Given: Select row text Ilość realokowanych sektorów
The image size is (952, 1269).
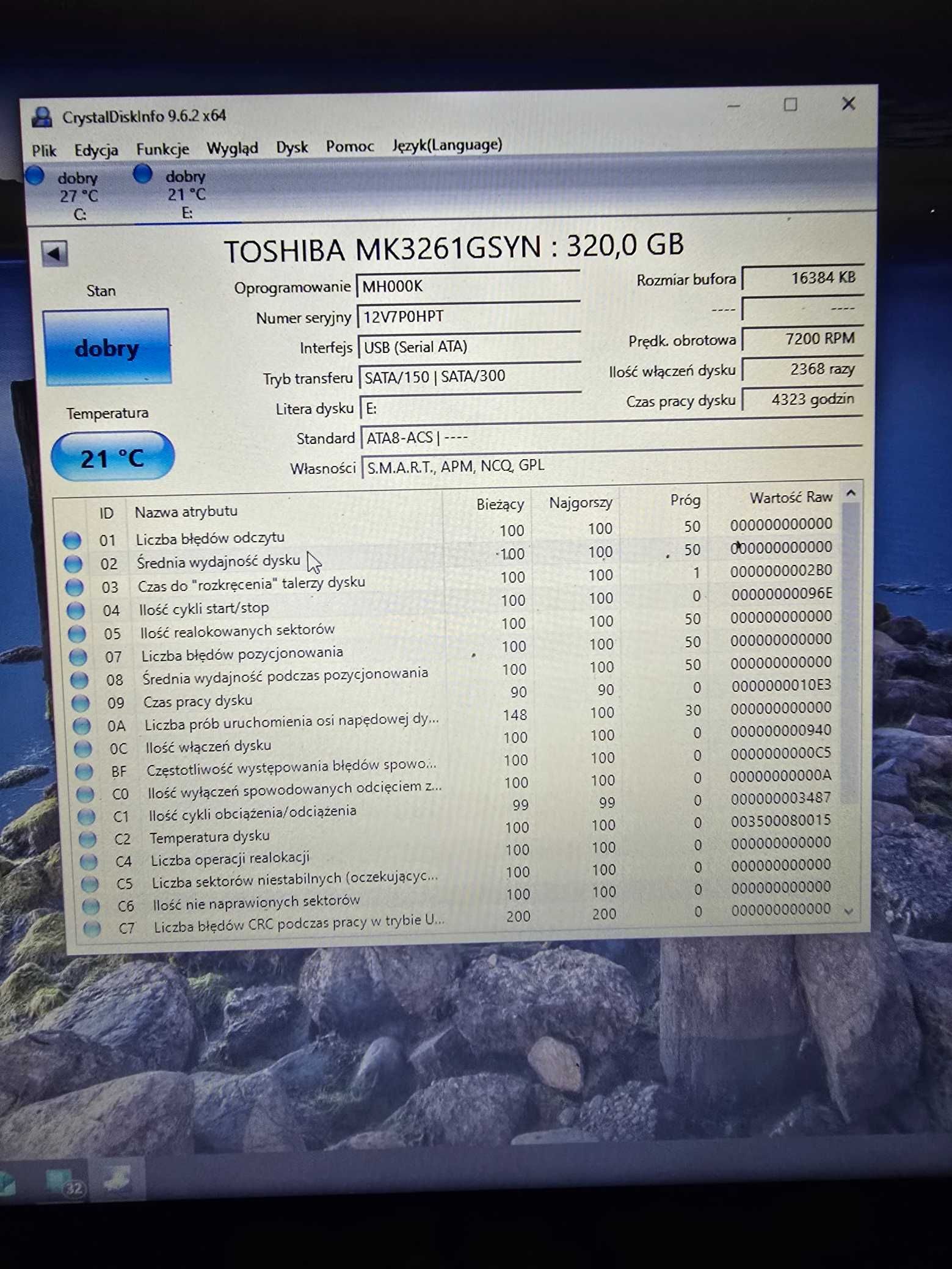Looking at the screenshot, I should click(x=238, y=631).
